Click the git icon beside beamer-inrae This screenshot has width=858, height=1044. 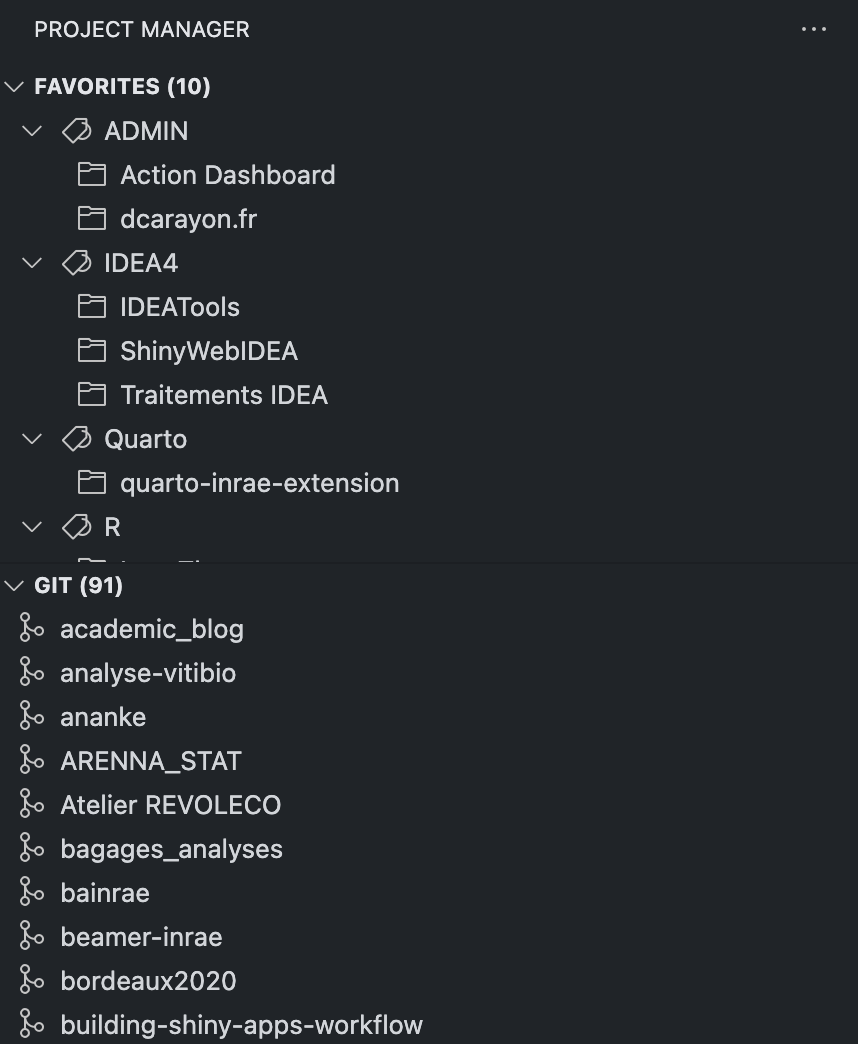pyautogui.click(x=32, y=937)
